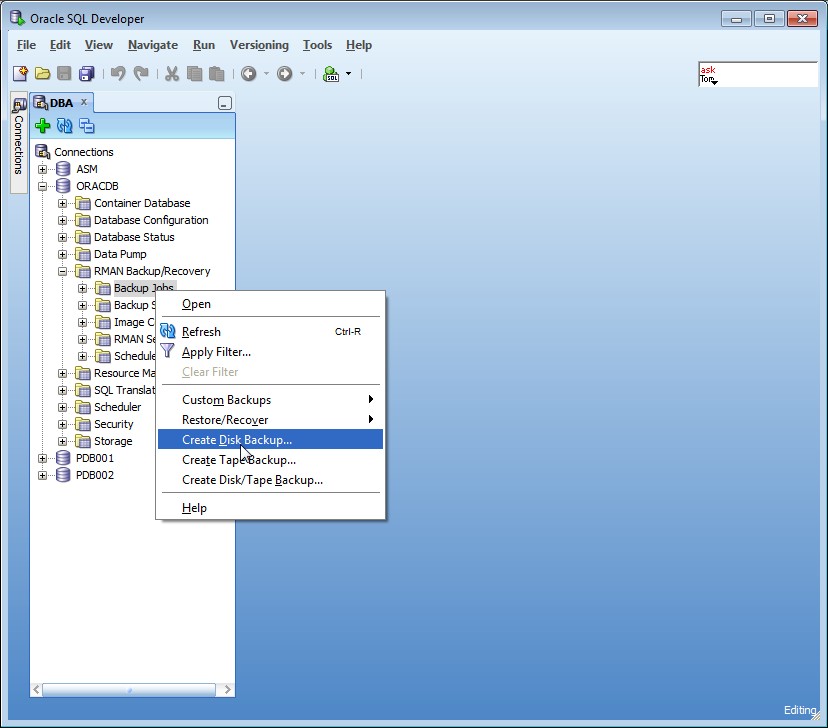Open the SQL Worksheet icon

[331, 73]
